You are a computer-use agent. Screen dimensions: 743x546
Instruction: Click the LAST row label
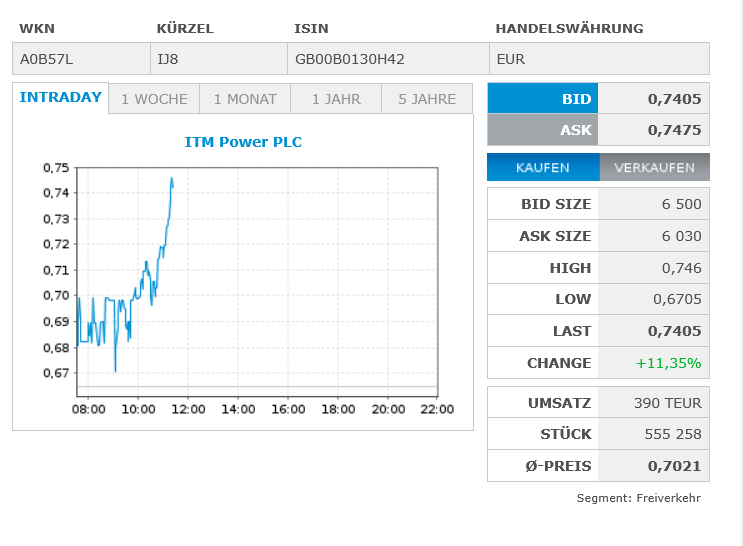572,331
